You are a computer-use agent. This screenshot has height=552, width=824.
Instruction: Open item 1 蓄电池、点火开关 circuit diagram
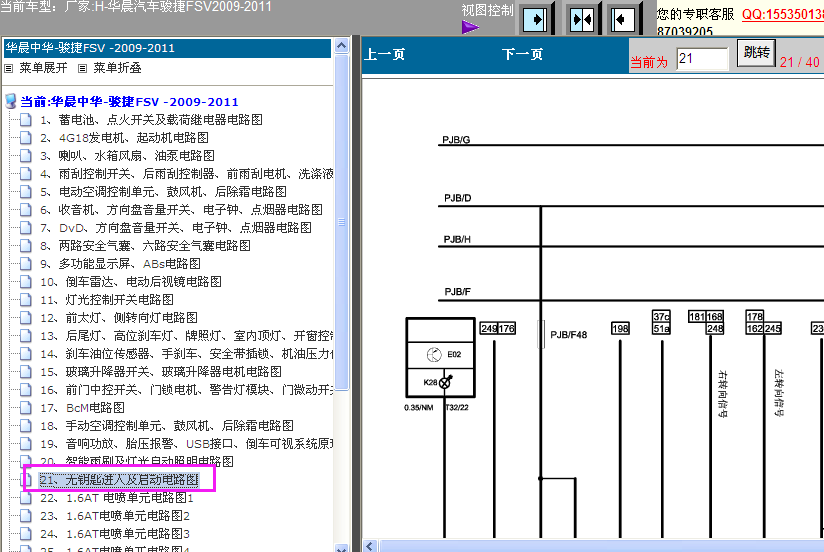pyautogui.click(x=151, y=120)
